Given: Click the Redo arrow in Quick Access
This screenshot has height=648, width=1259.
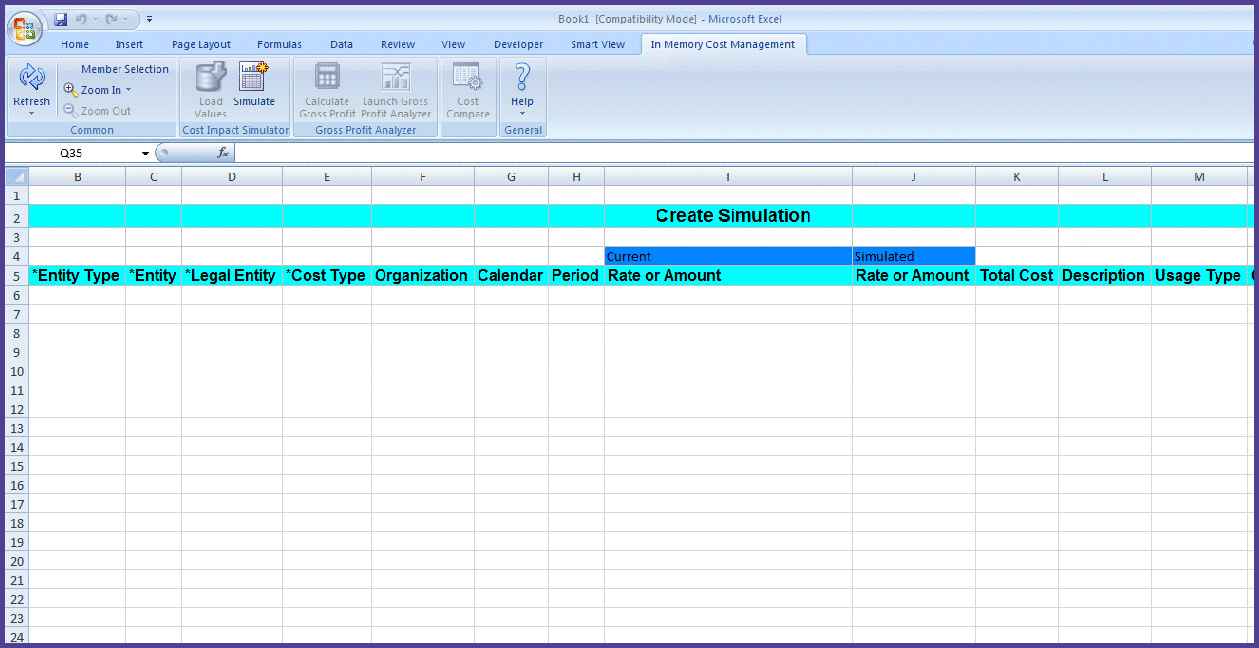Looking at the screenshot, I should 111,19.
